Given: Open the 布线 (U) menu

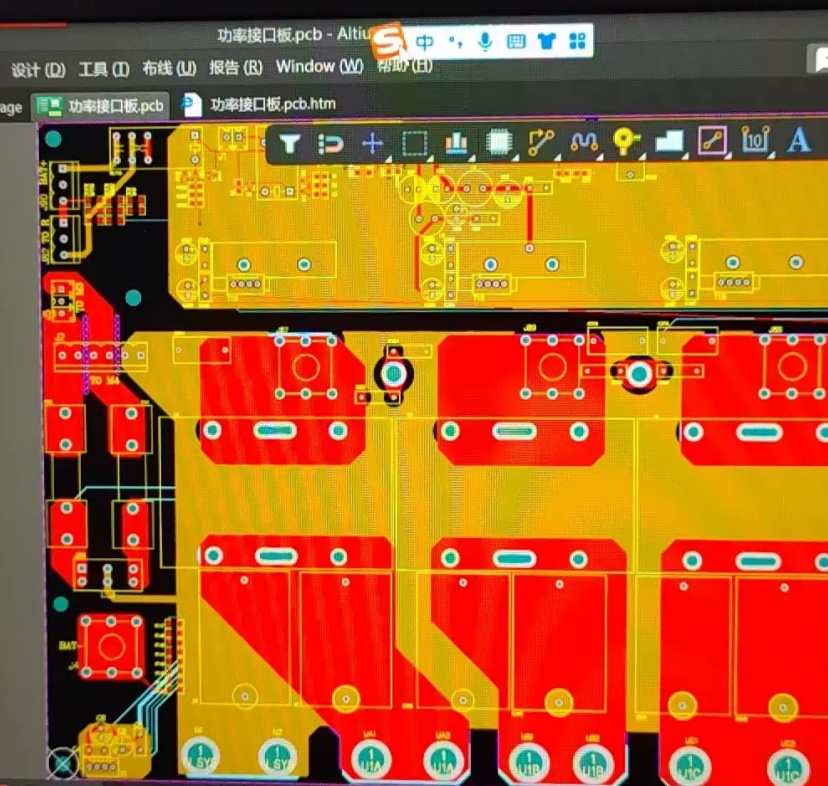Looking at the screenshot, I should pyautogui.click(x=169, y=68).
